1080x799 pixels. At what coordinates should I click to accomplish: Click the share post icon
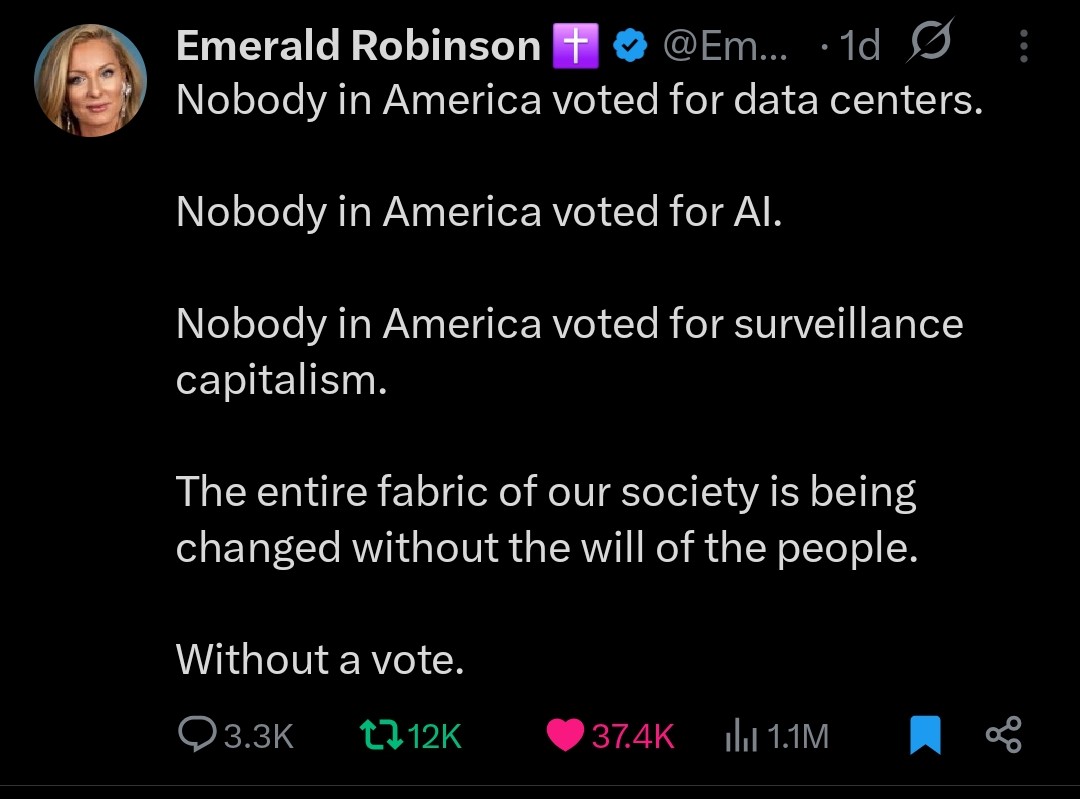(1004, 735)
